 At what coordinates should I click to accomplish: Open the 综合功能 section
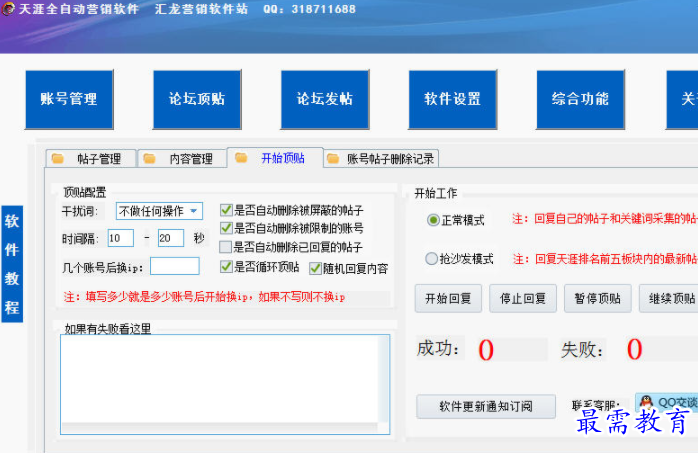[x=580, y=99]
